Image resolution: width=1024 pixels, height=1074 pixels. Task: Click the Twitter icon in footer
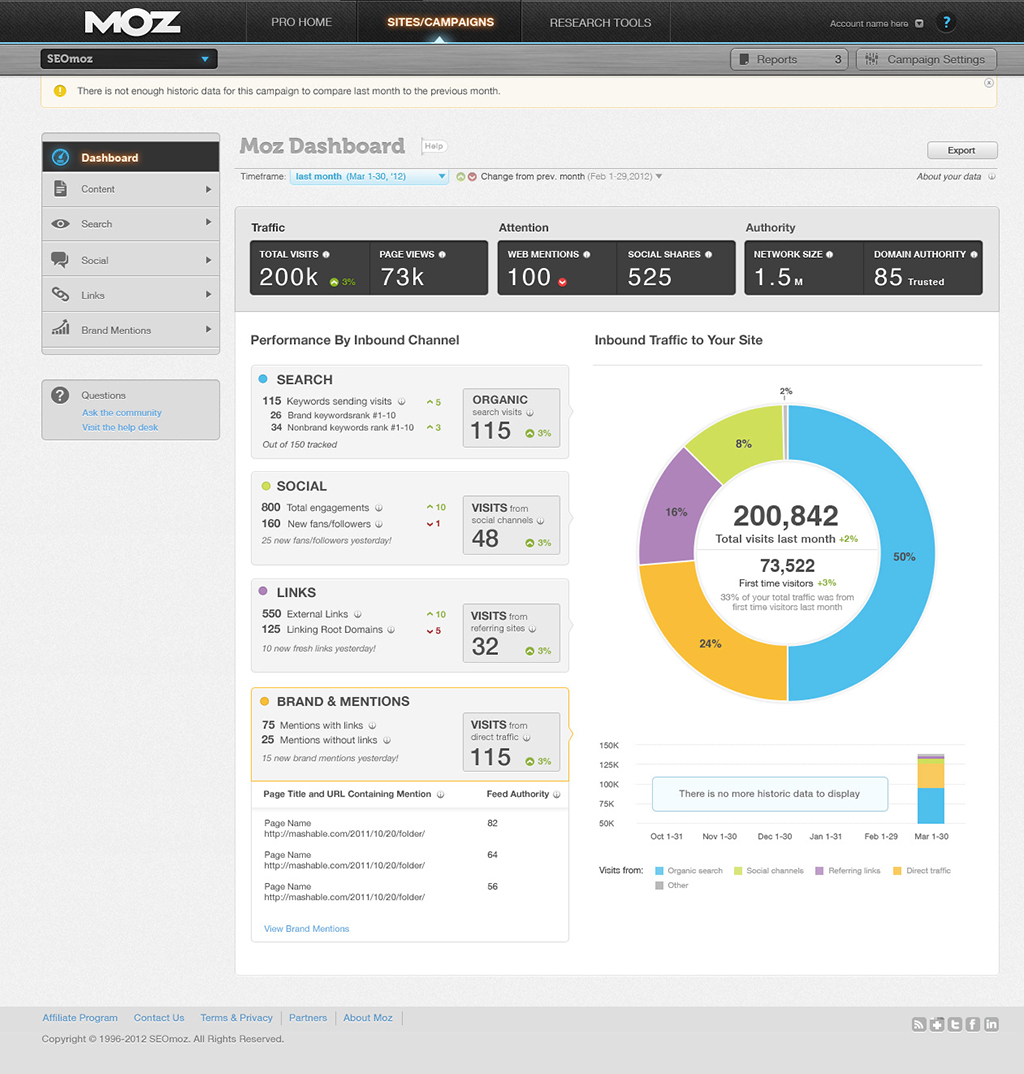[x=955, y=1025]
